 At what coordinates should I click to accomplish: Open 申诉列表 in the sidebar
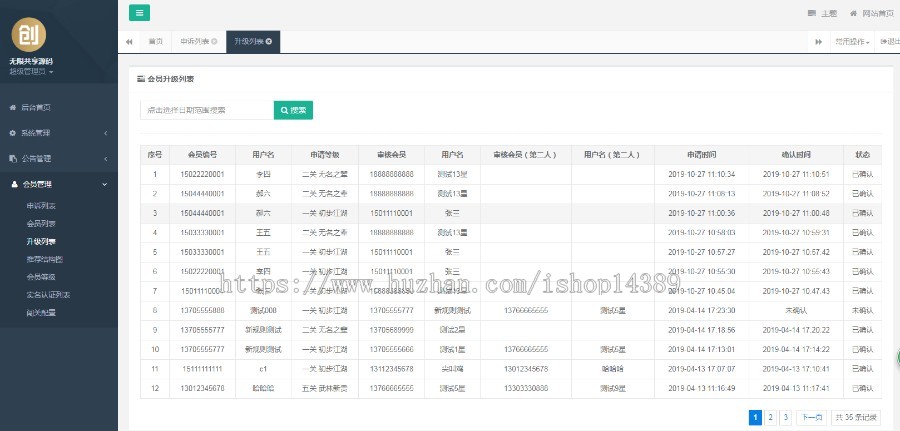(x=41, y=205)
